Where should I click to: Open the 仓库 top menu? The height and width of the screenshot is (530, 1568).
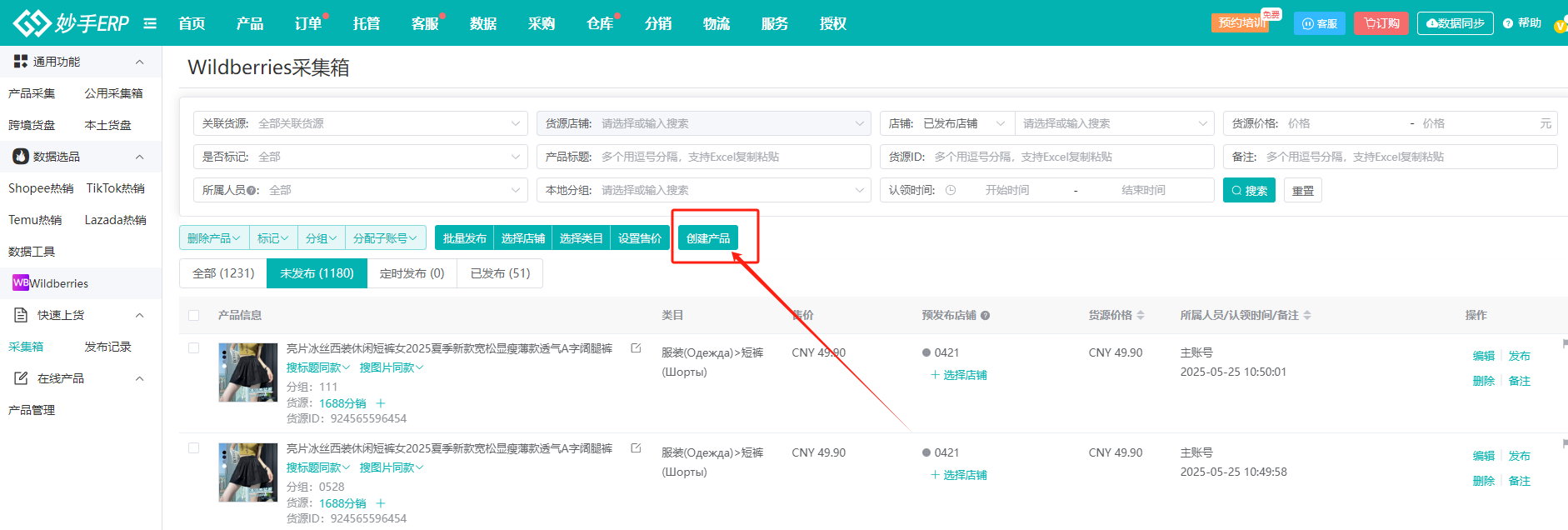(600, 23)
